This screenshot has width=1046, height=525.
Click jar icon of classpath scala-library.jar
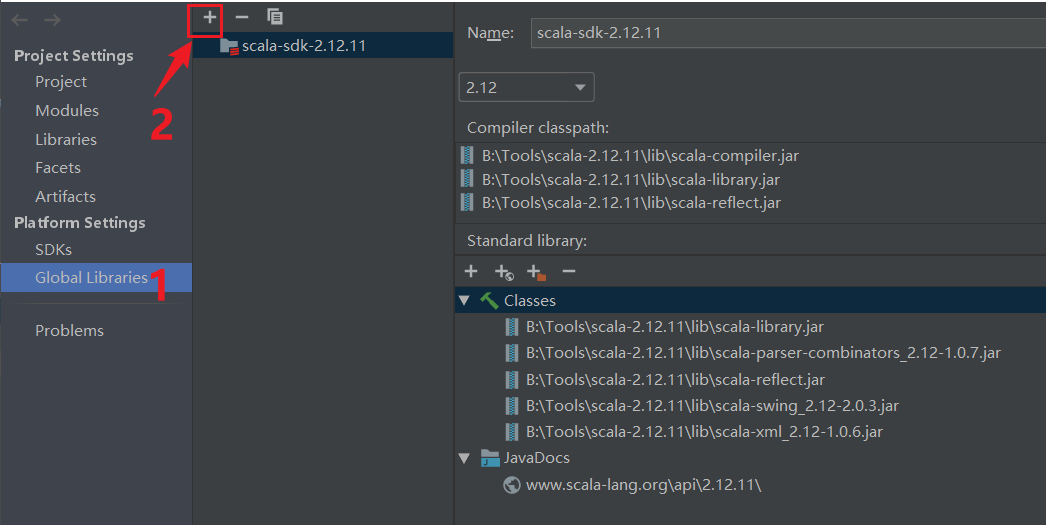[467, 179]
